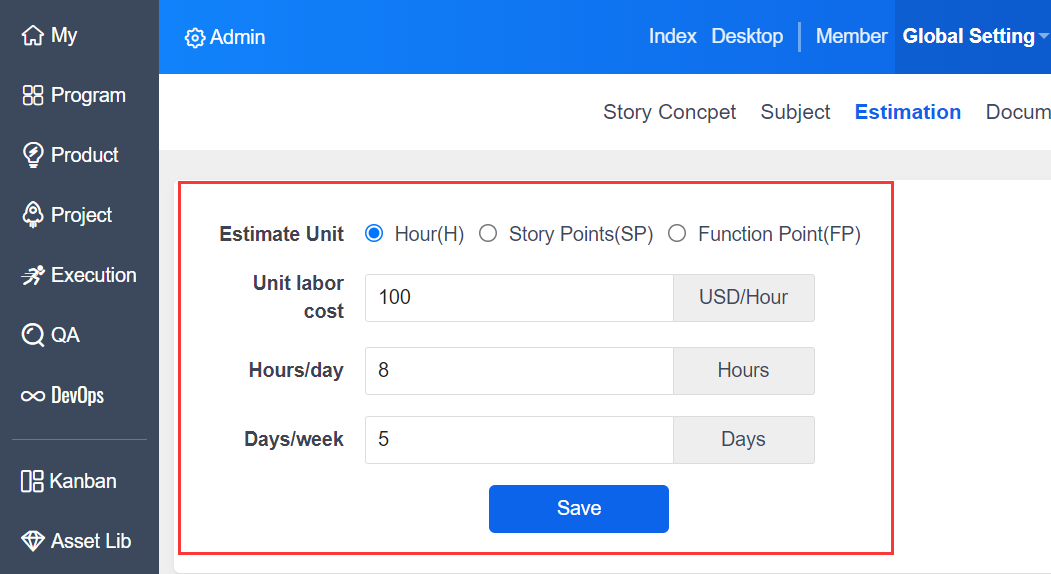The image size is (1051, 574).
Task: Open QA through its sidebar icon
Action: tap(33, 335)
